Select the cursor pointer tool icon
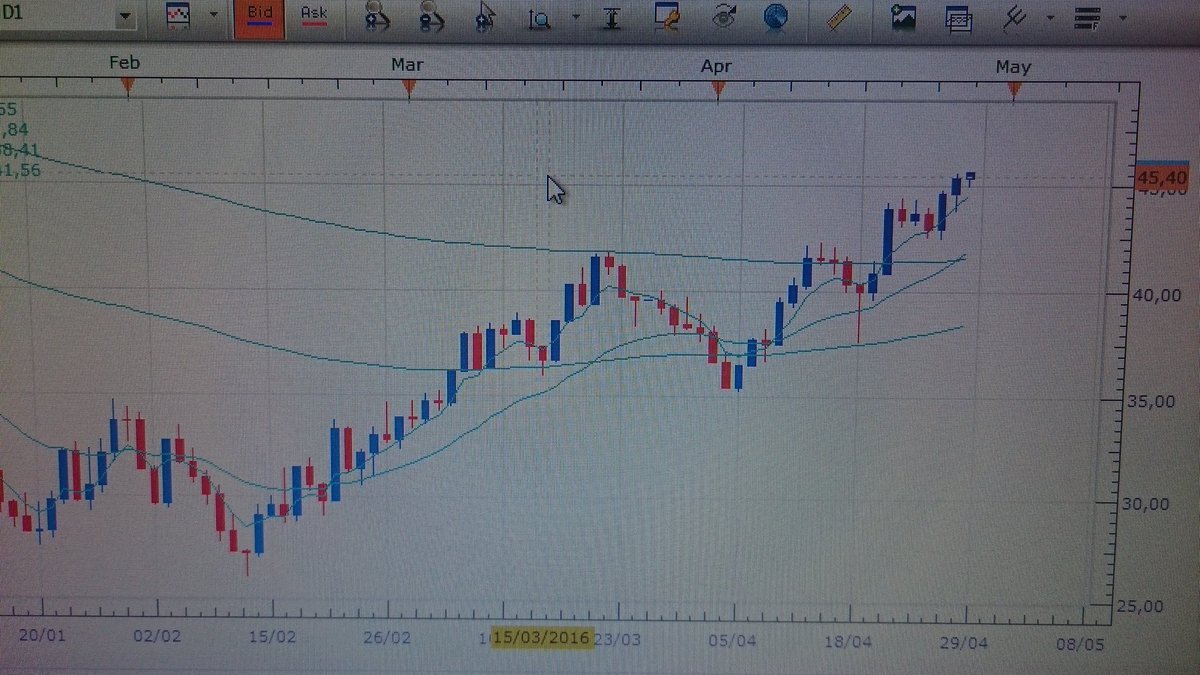 [486, 17]
